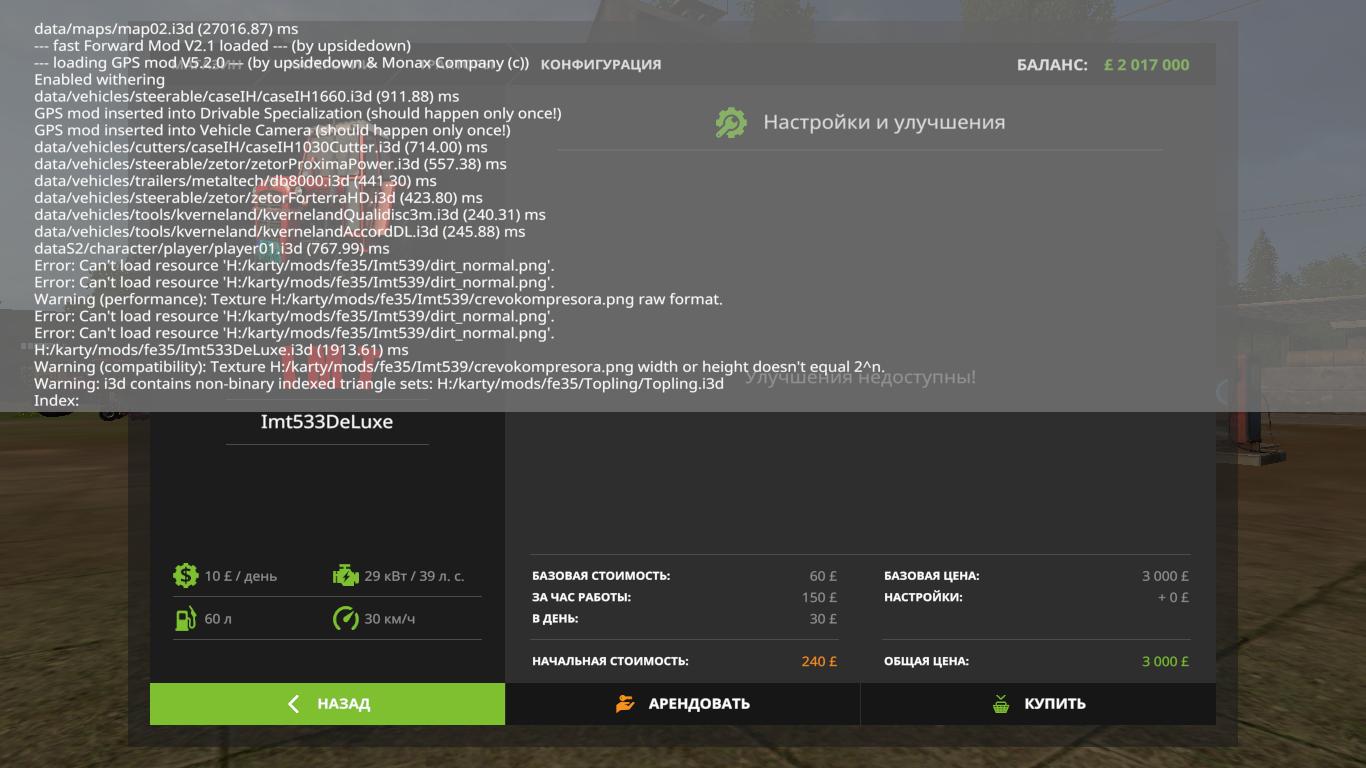Click the speedometer max speed icon
This screenshot has width=1366, height=768.
[x=345, y=618]
